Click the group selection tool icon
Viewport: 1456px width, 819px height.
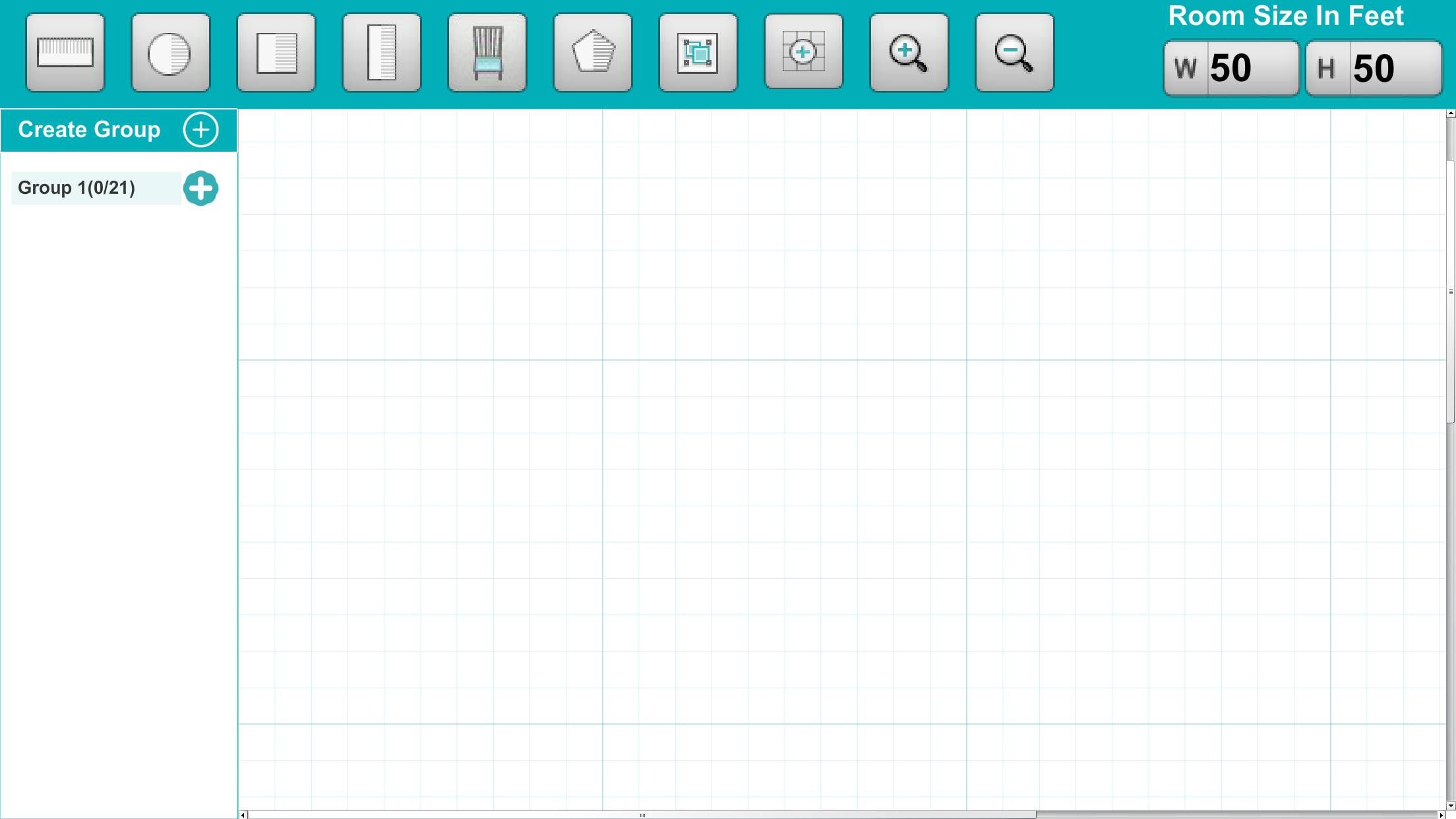coord(698,53)
